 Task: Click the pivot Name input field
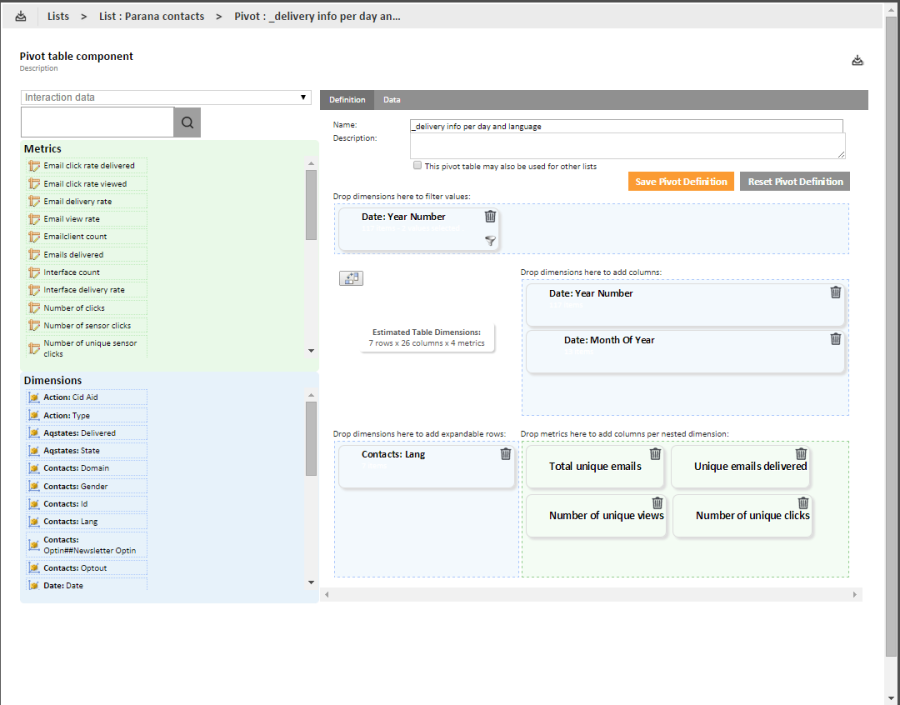[626, 126]
